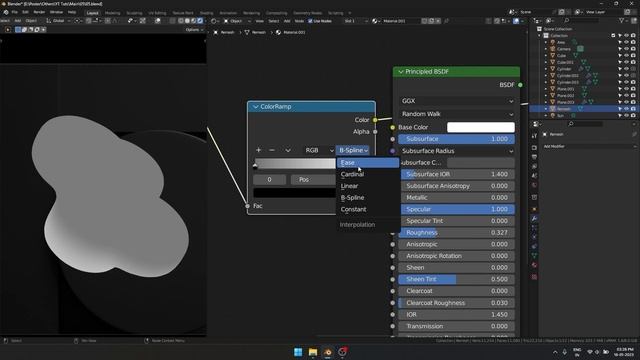
Task: Open the Tool properties tab icon
Action: coord(534,136)
